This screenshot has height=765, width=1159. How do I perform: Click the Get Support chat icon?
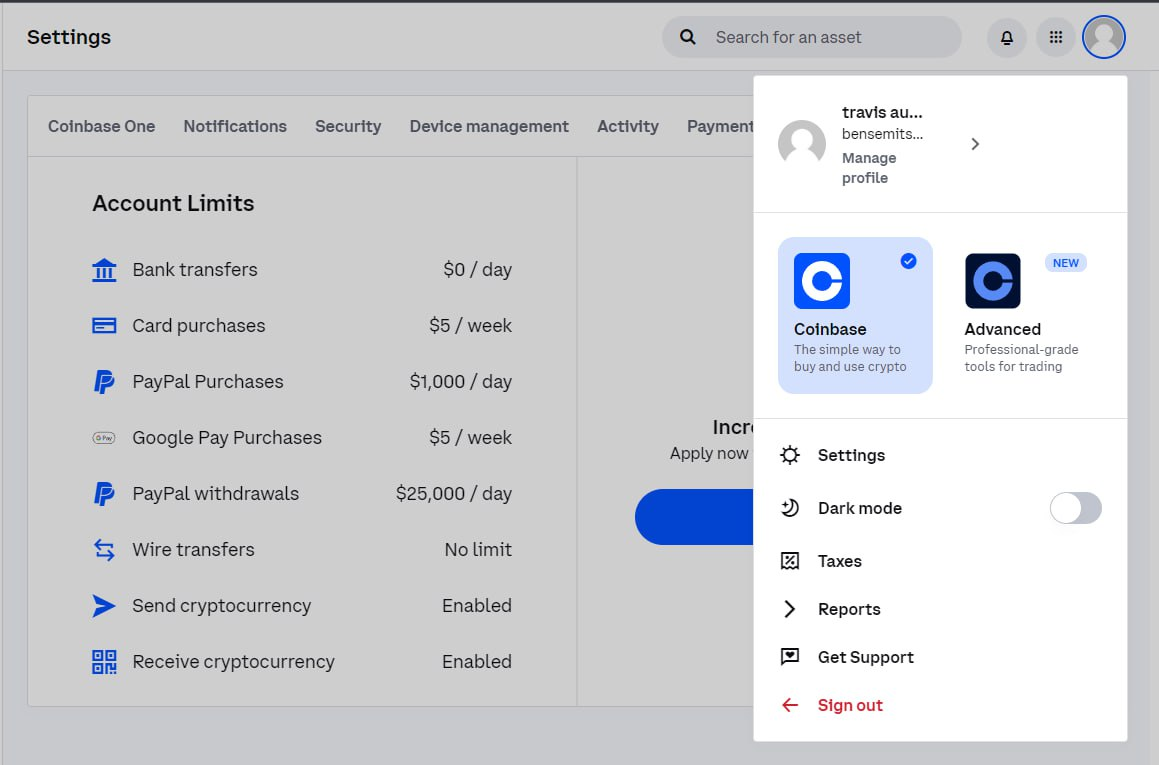tap(790, 657)
